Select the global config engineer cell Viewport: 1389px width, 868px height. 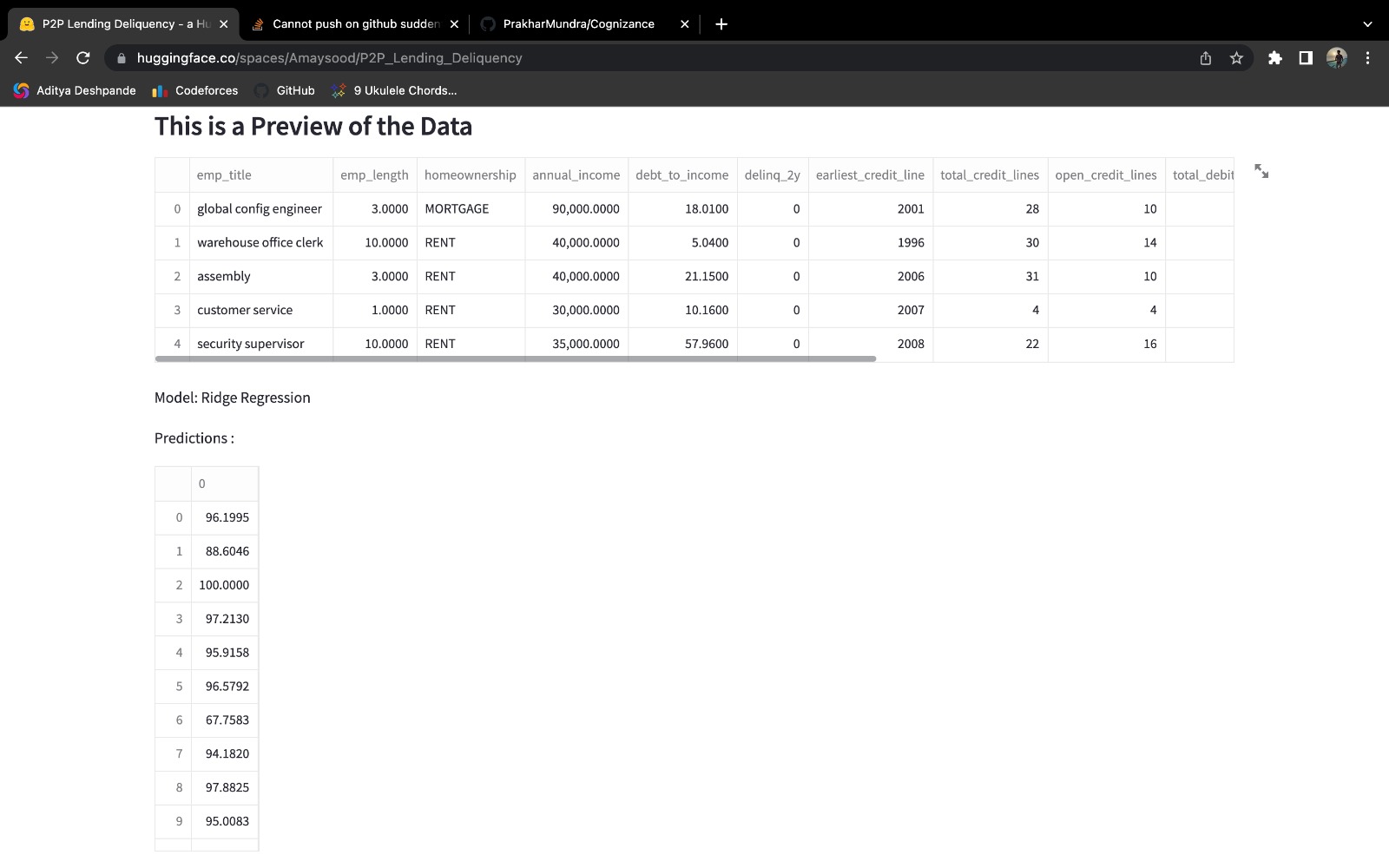pyautogui.click(x=261, y=209)
